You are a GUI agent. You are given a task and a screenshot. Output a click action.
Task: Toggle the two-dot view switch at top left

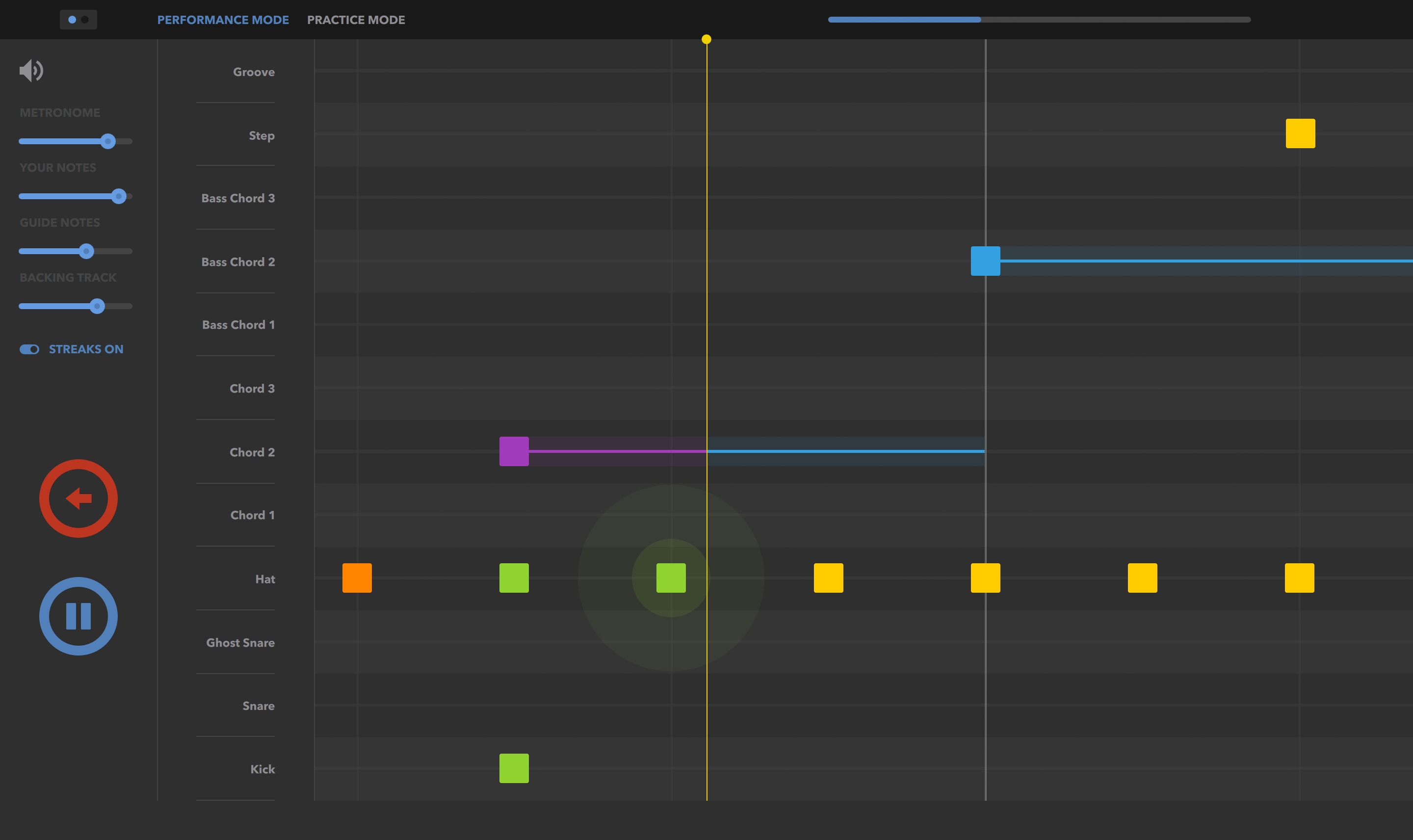point(78,20)
